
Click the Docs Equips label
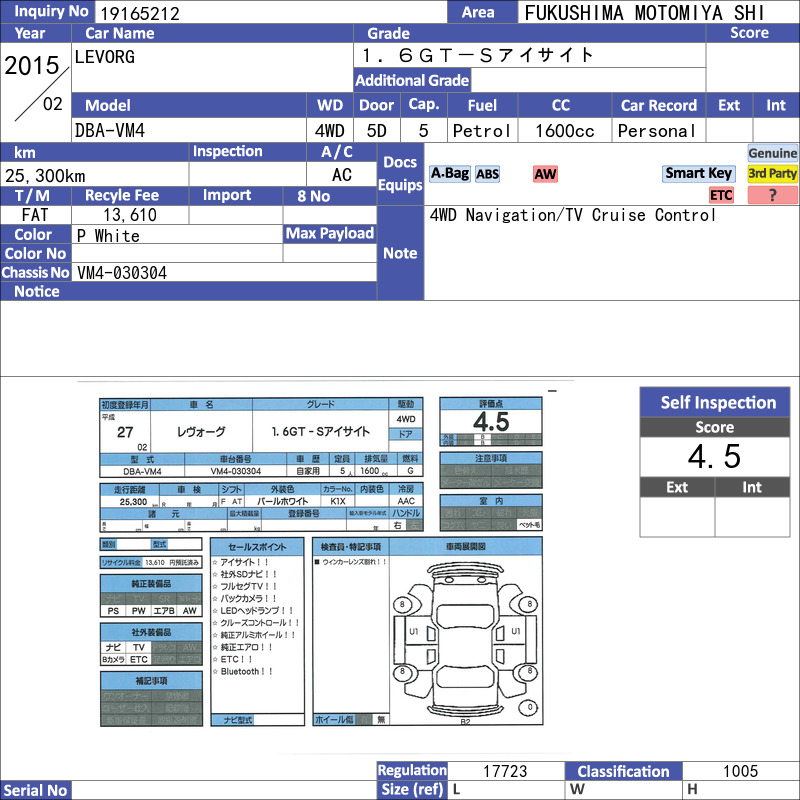pos(401,173)
